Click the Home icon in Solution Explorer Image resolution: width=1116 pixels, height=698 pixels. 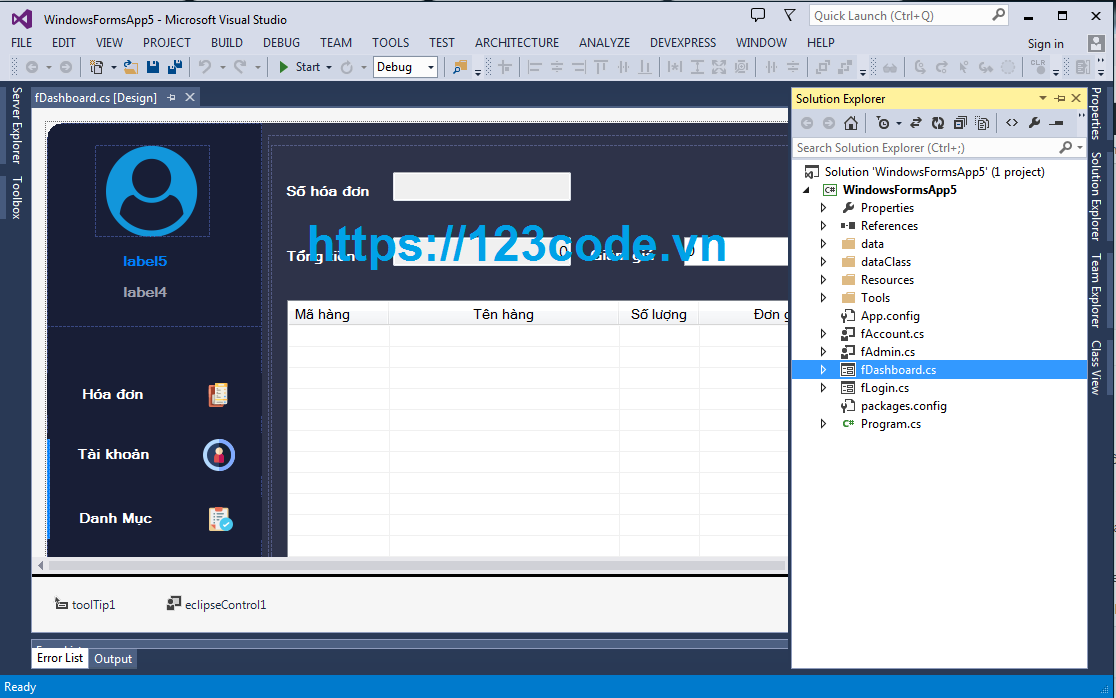point(850,122)
